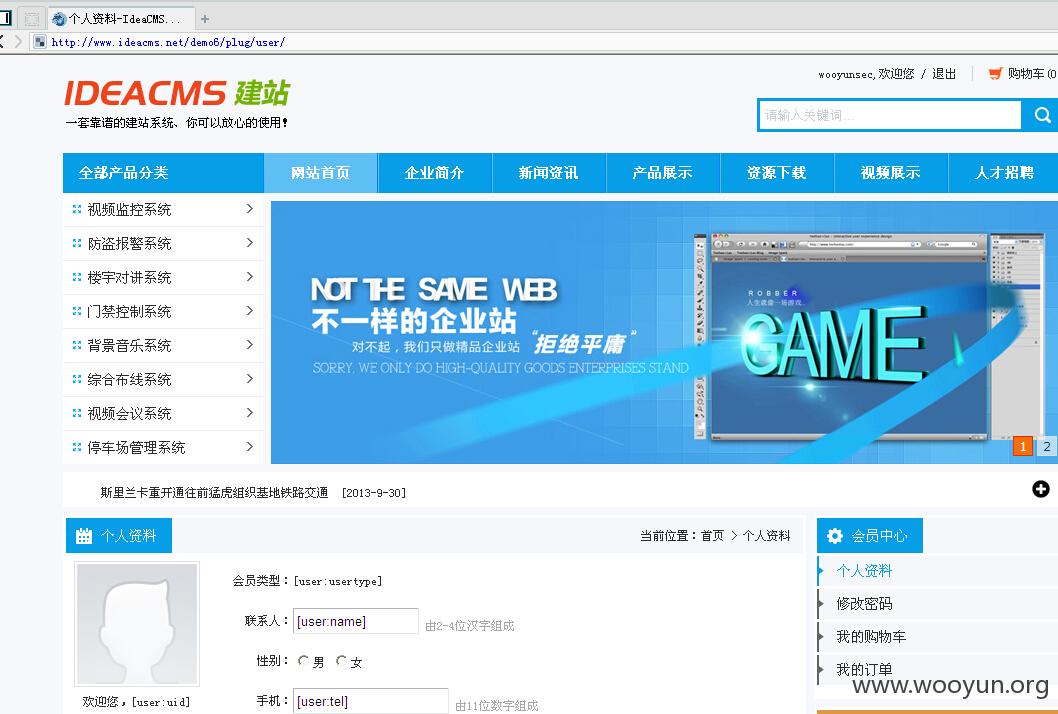This screenshot has width=1058, height=714.
Task: Open 我的购物车 in member center
Action: pyautogui.click(x=871, y=636)
